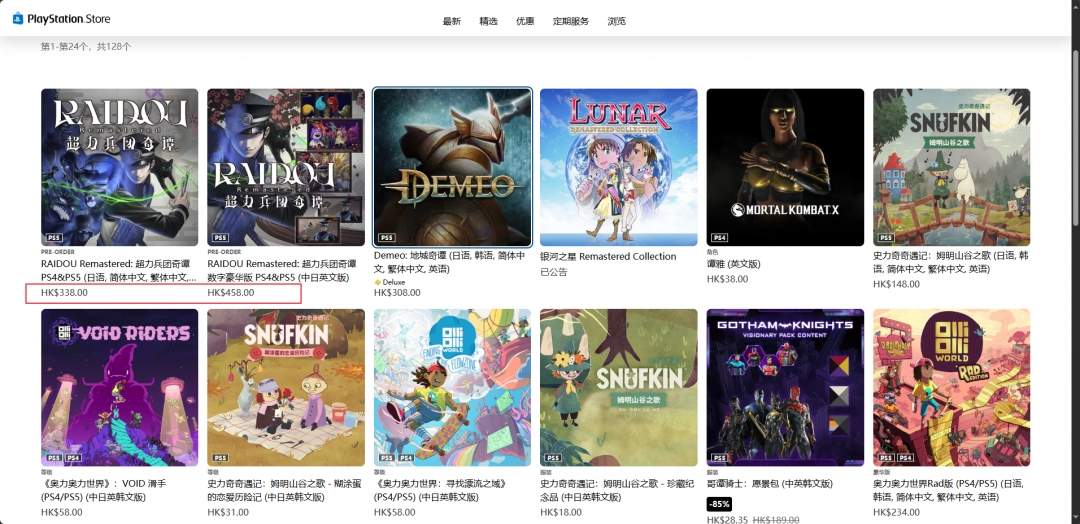This screenshot has height=524, width=1080.
Task: Open RAIDOU Remastered digital deluxe HK$458.00 cover
Action: (x=286, y=167)
